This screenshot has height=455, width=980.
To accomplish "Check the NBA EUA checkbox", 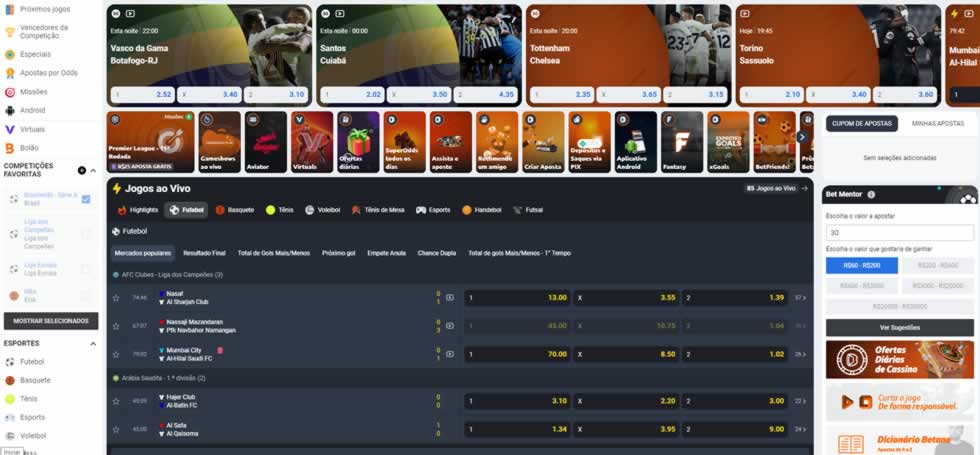I will click(86, 296).
